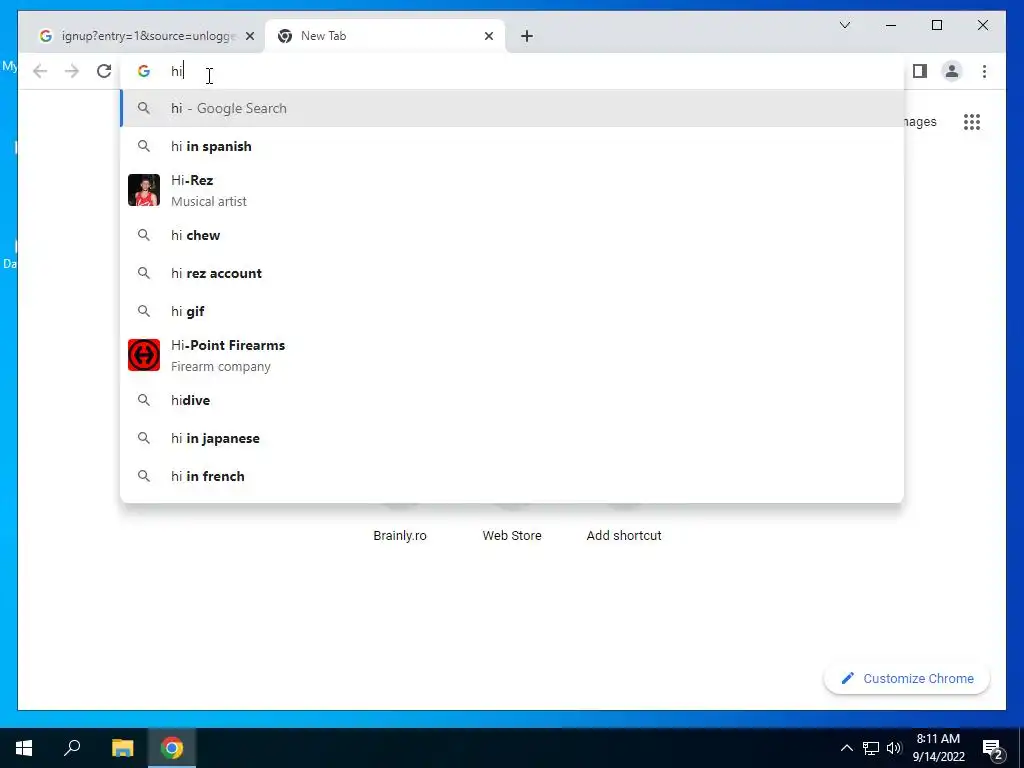Open the network status tray icon
This screenshot has width=1024, height=768.
(x=871, y=748)
